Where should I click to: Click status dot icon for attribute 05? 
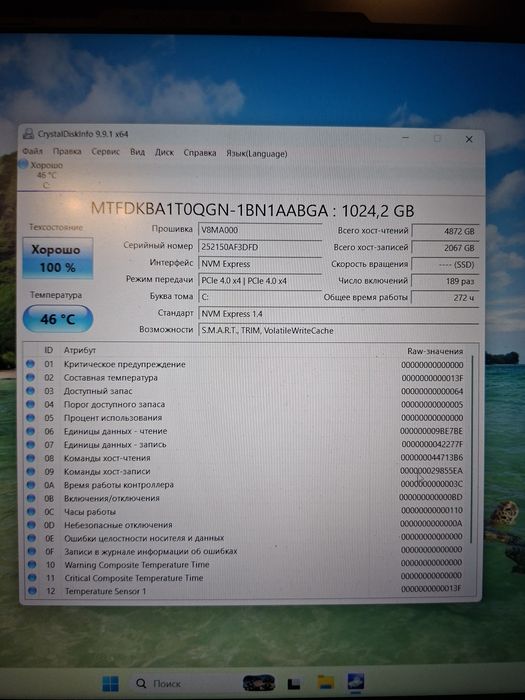pyautogui.click(x=30, y=417)
